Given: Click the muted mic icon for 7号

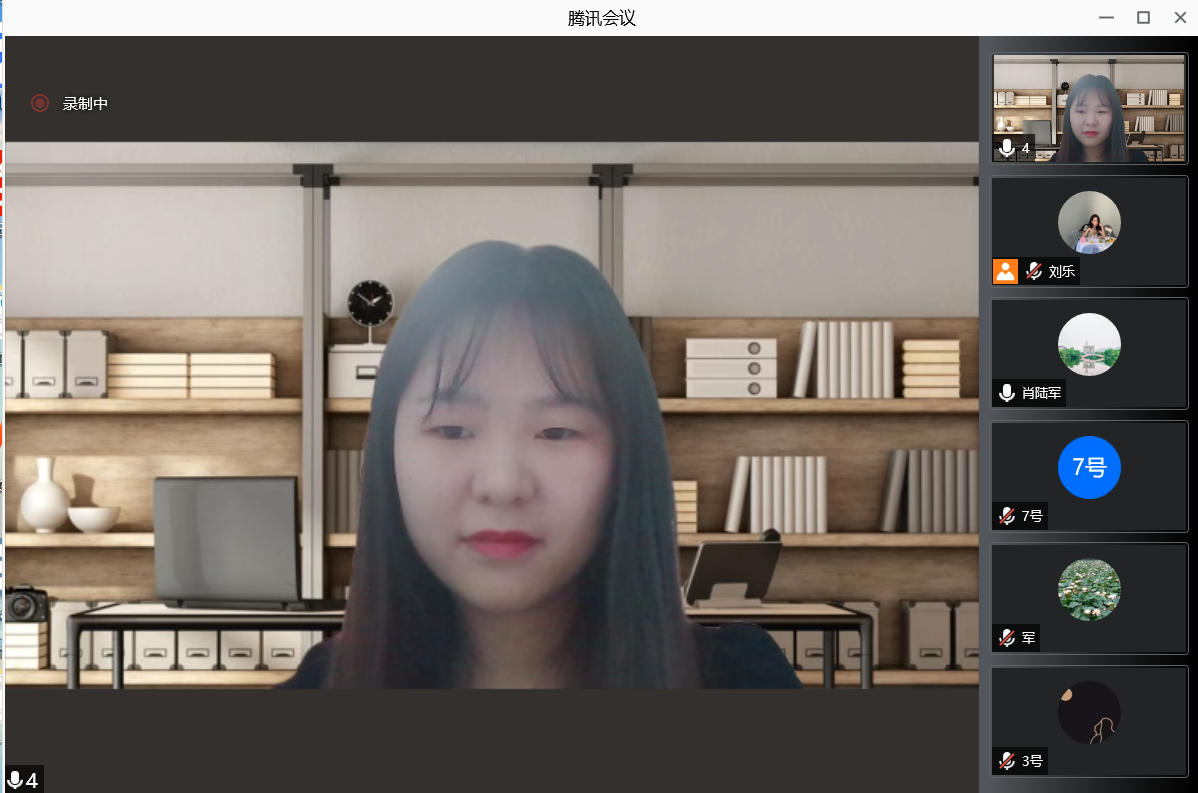Looking at the screenshot, I should (1007, 516).
